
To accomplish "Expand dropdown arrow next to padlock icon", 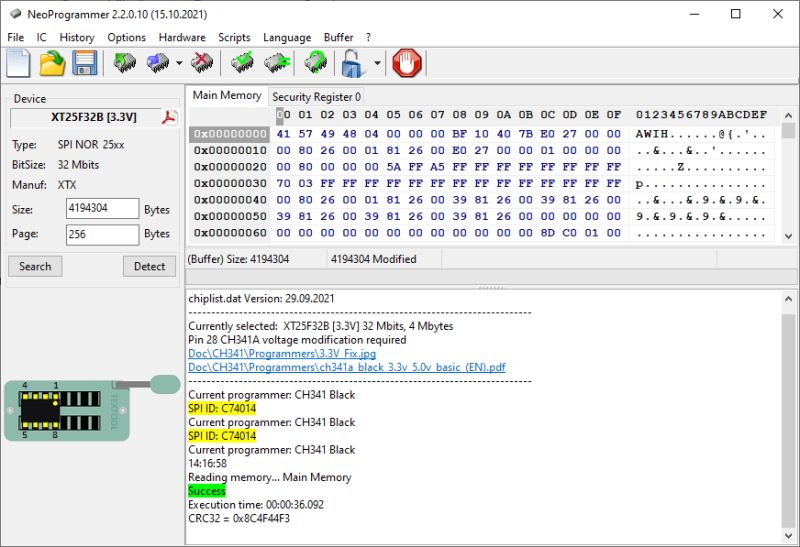I will 377,63.
